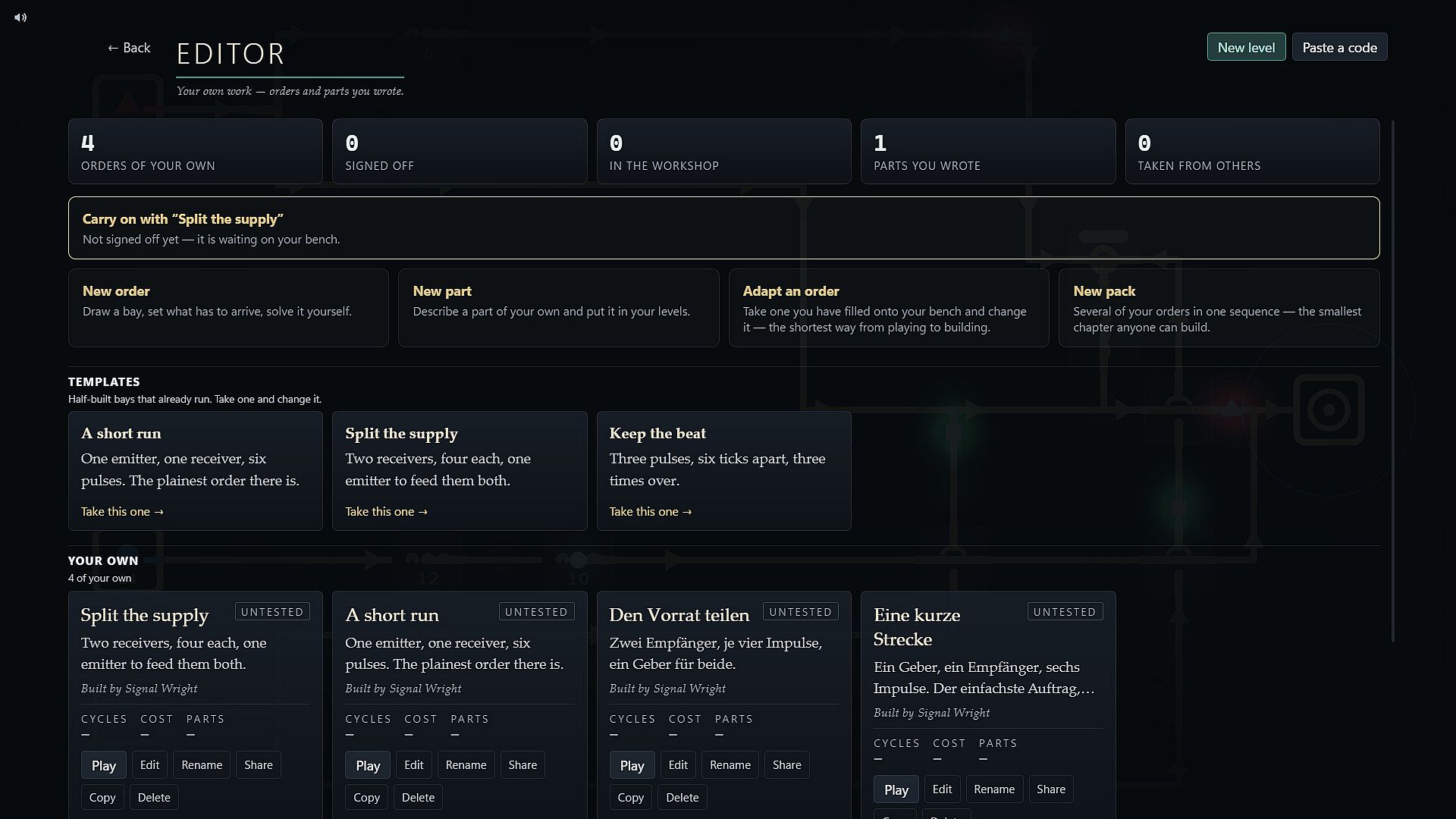
Task: Rename your own A short run order
Action: (x=466, y=765)
